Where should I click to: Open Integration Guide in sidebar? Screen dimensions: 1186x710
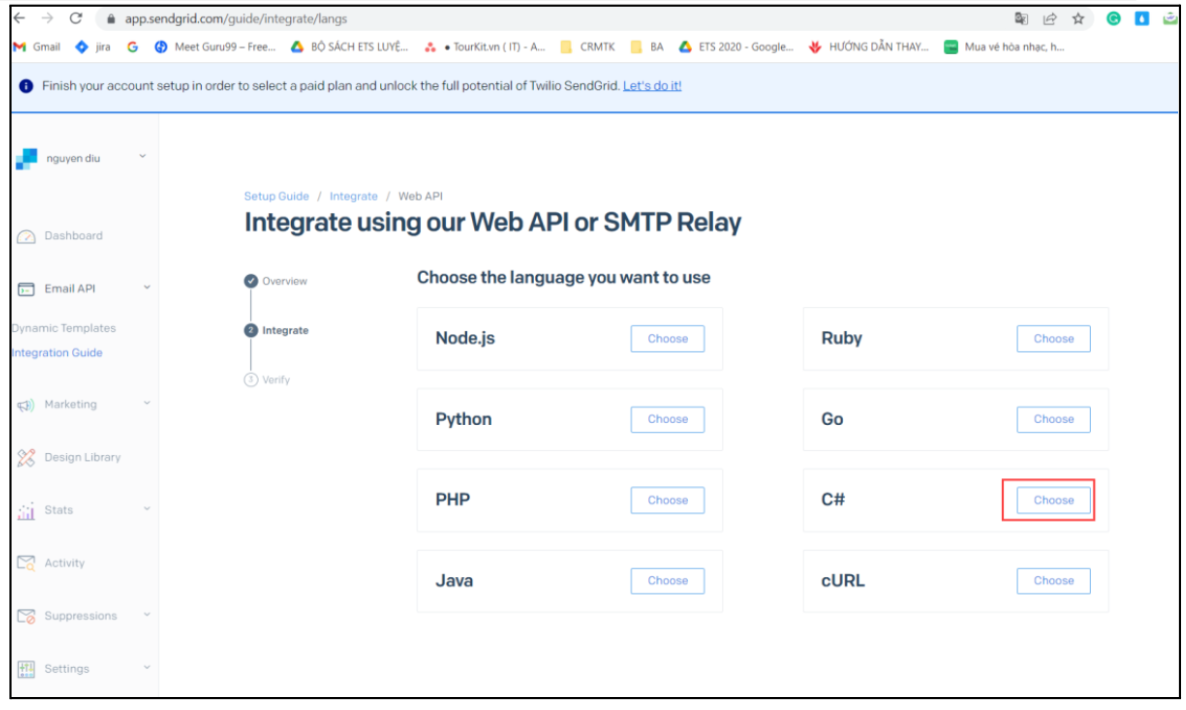[x=57, y=353]
